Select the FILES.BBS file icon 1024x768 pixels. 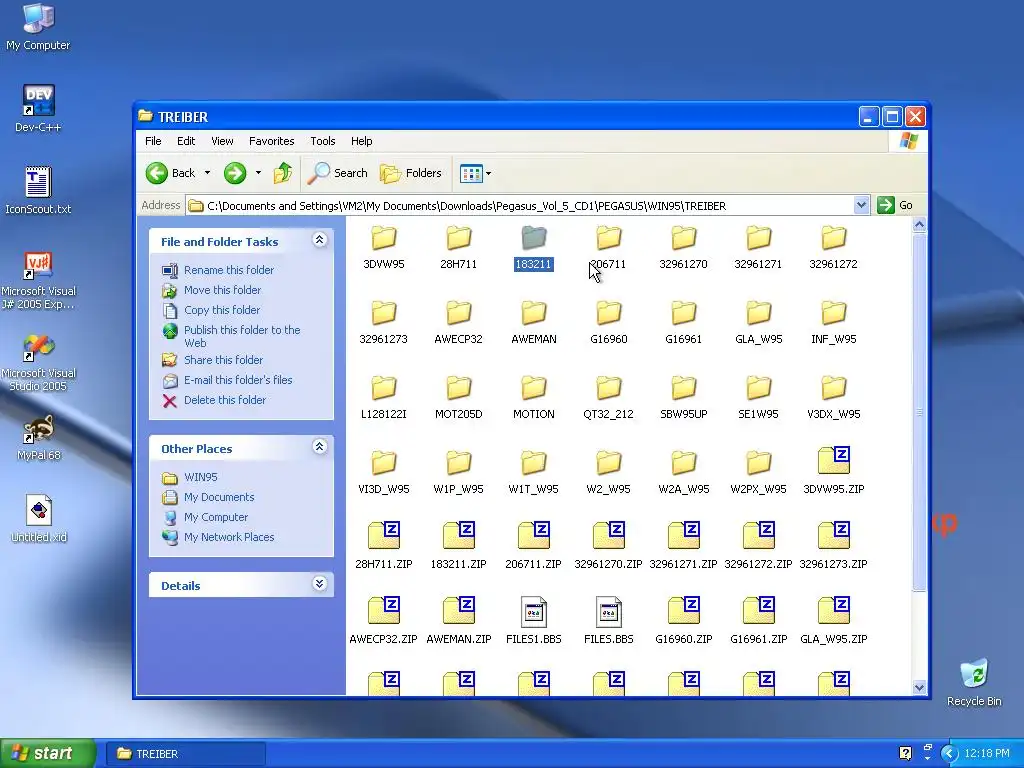click(x=609, y=611)
